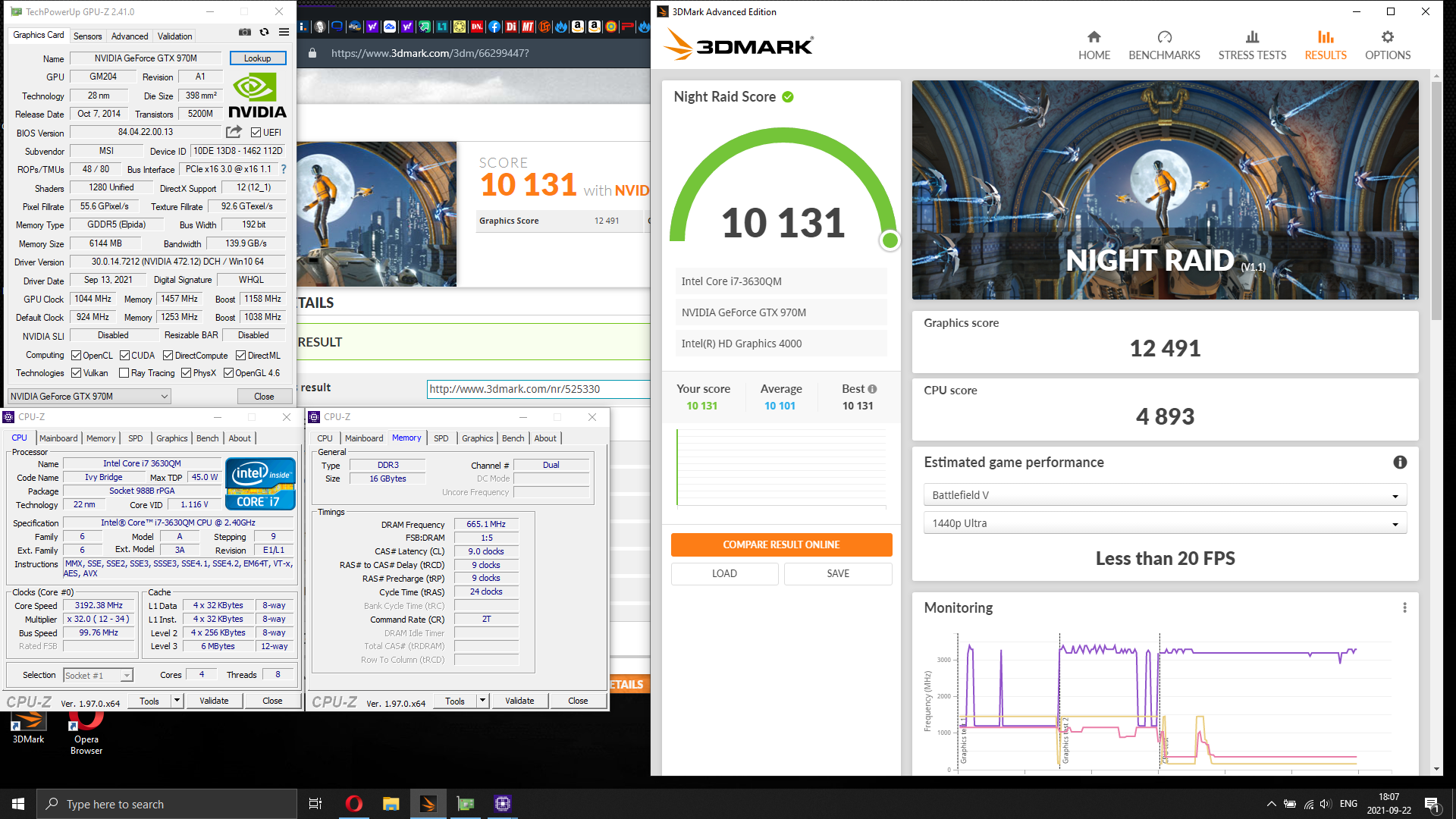Open the Battlefield V game dropdown
This screenshot has height=819, width=1456.
(x=1165, y=495)
